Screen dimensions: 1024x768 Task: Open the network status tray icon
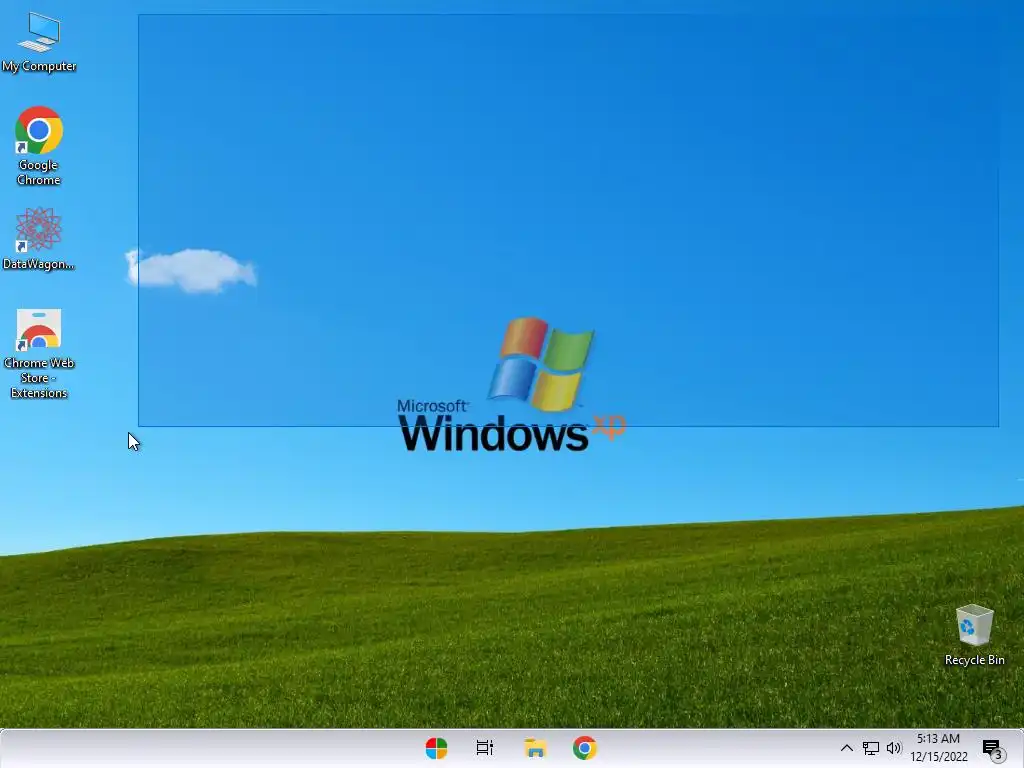(871, 748)
